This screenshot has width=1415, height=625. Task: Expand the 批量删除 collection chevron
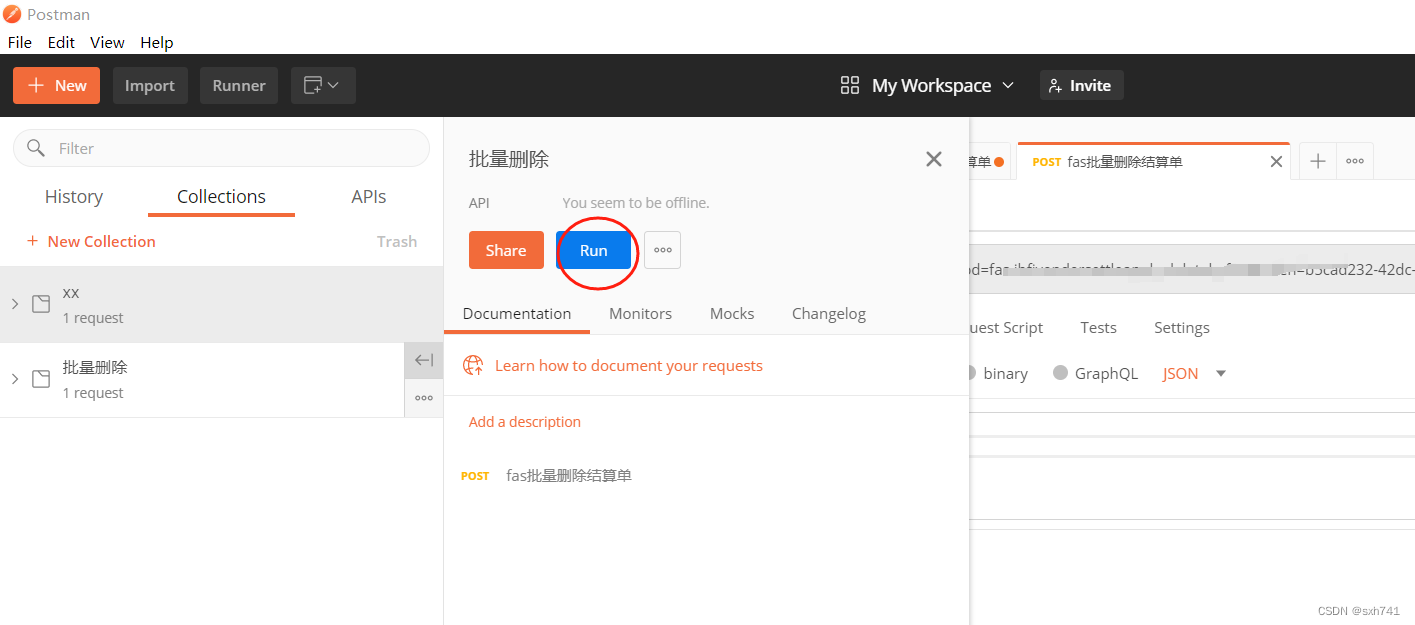click(15, 379)
